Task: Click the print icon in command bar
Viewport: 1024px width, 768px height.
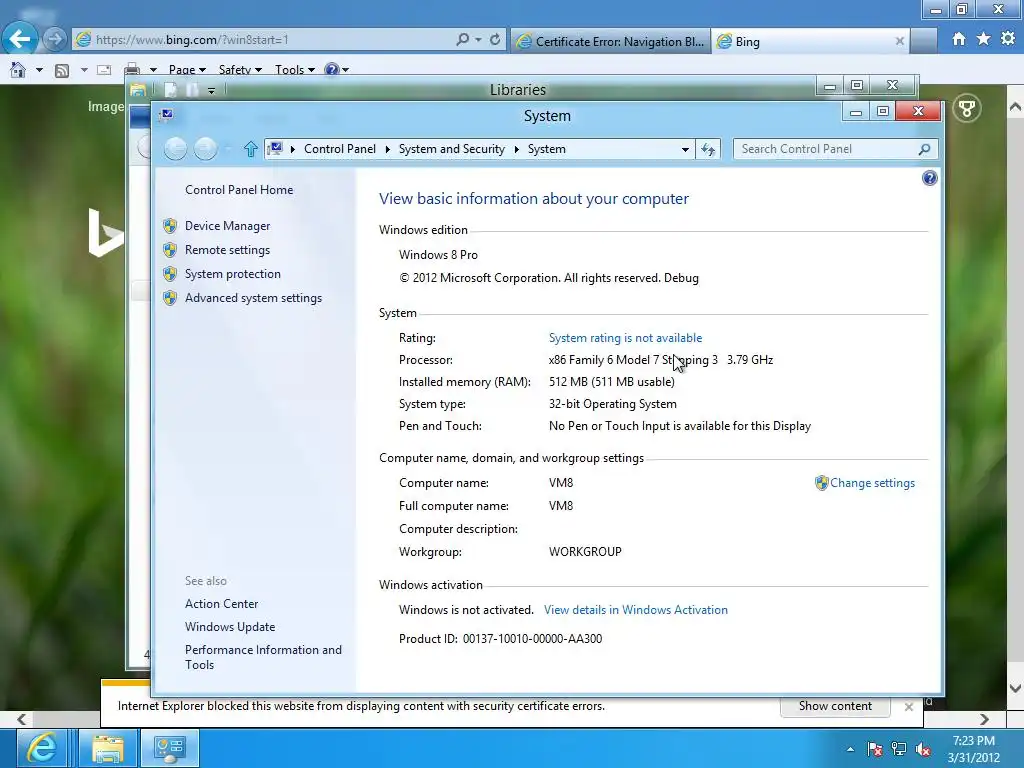Action: [133, 69]
